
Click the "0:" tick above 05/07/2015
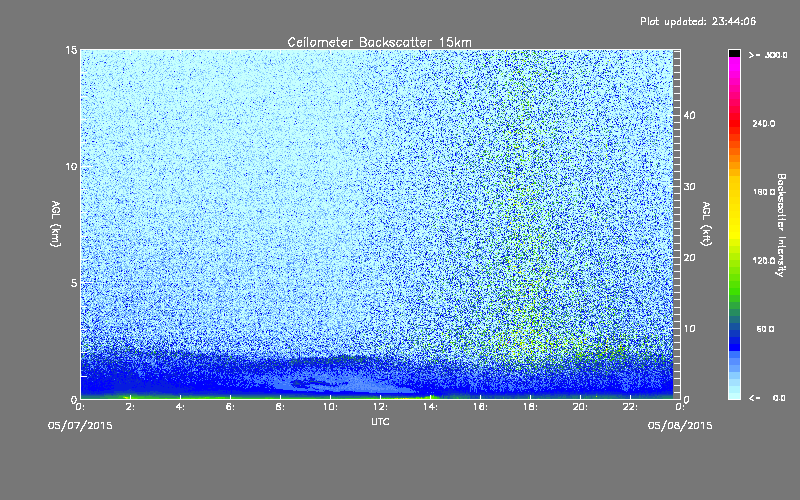click(x=80, y=407)
